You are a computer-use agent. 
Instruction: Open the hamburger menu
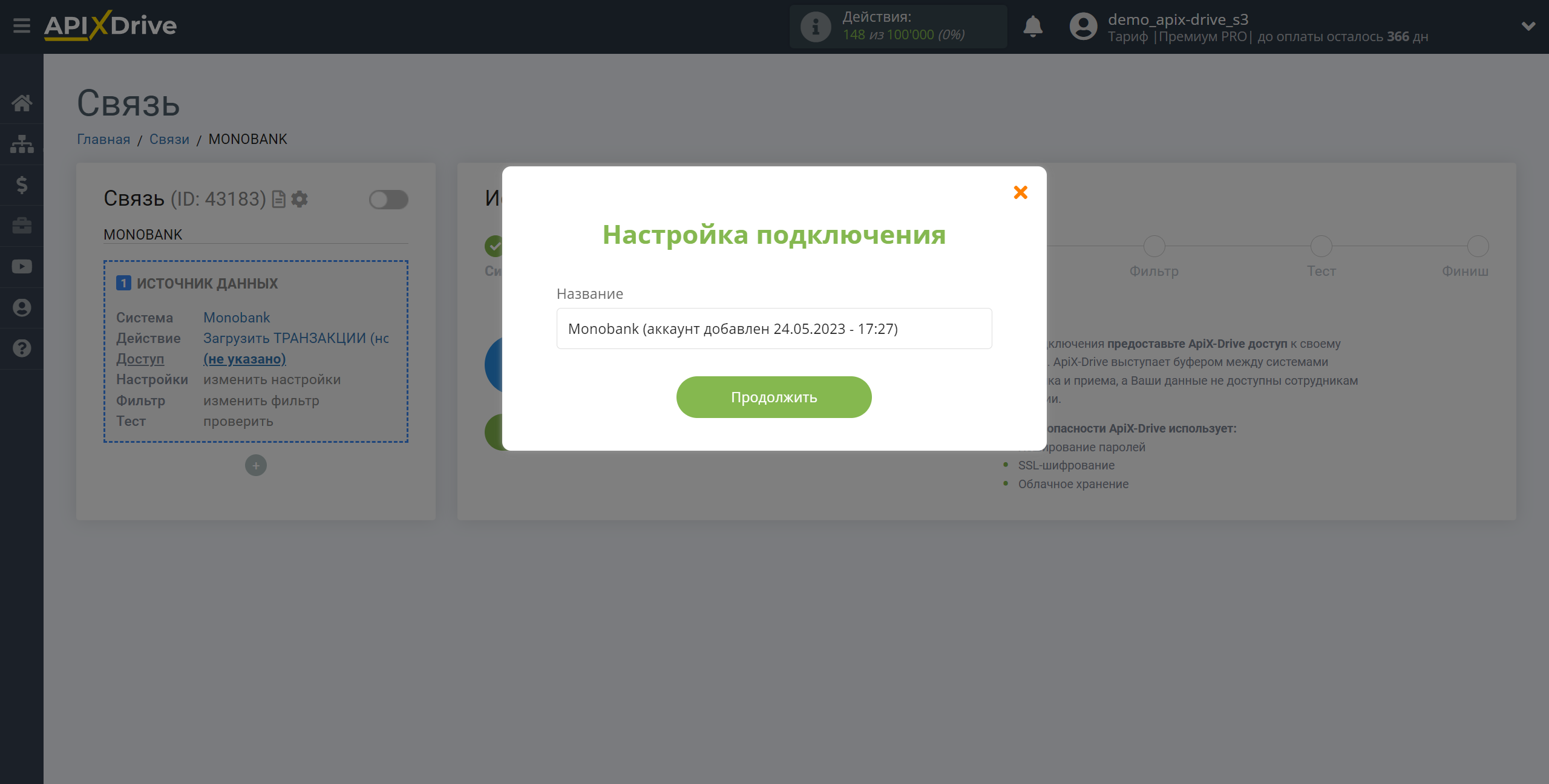pos(22,26)
